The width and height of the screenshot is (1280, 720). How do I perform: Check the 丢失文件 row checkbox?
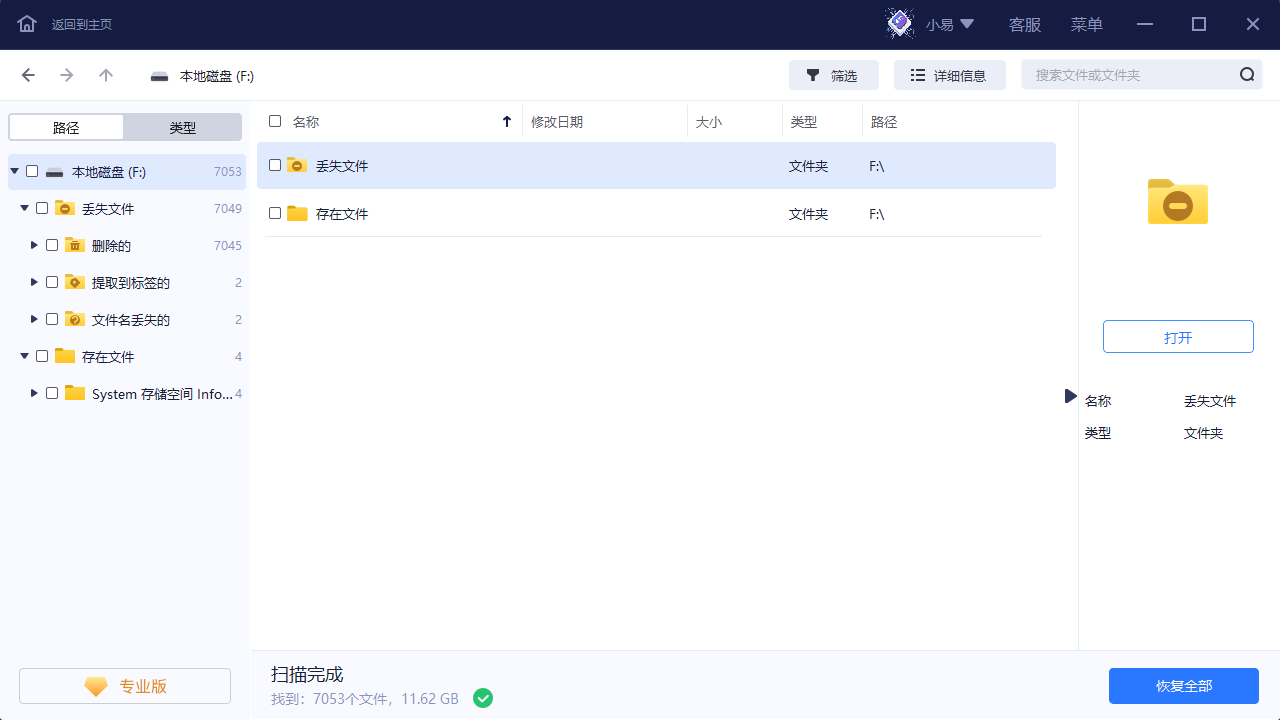pyautogui.click(x=274, y=164)
